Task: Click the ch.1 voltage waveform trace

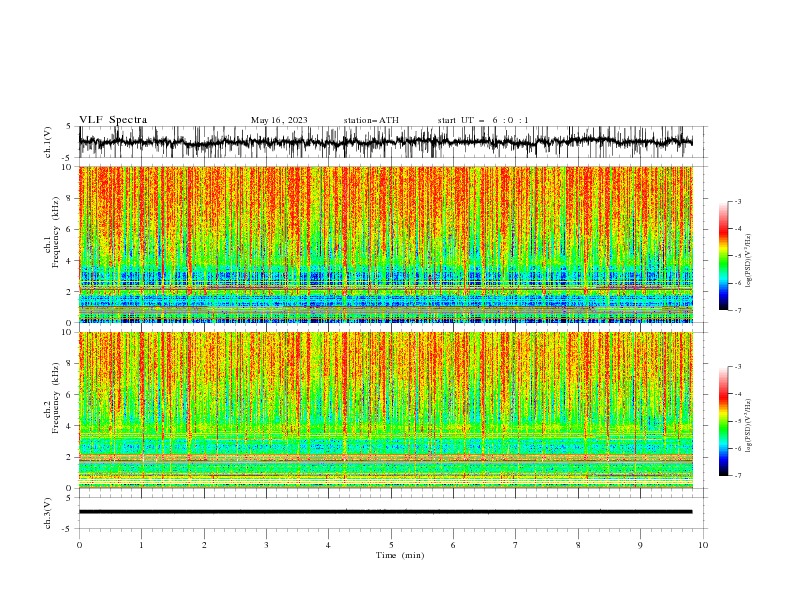Action: pyautogui.click(x=385, y=142)
